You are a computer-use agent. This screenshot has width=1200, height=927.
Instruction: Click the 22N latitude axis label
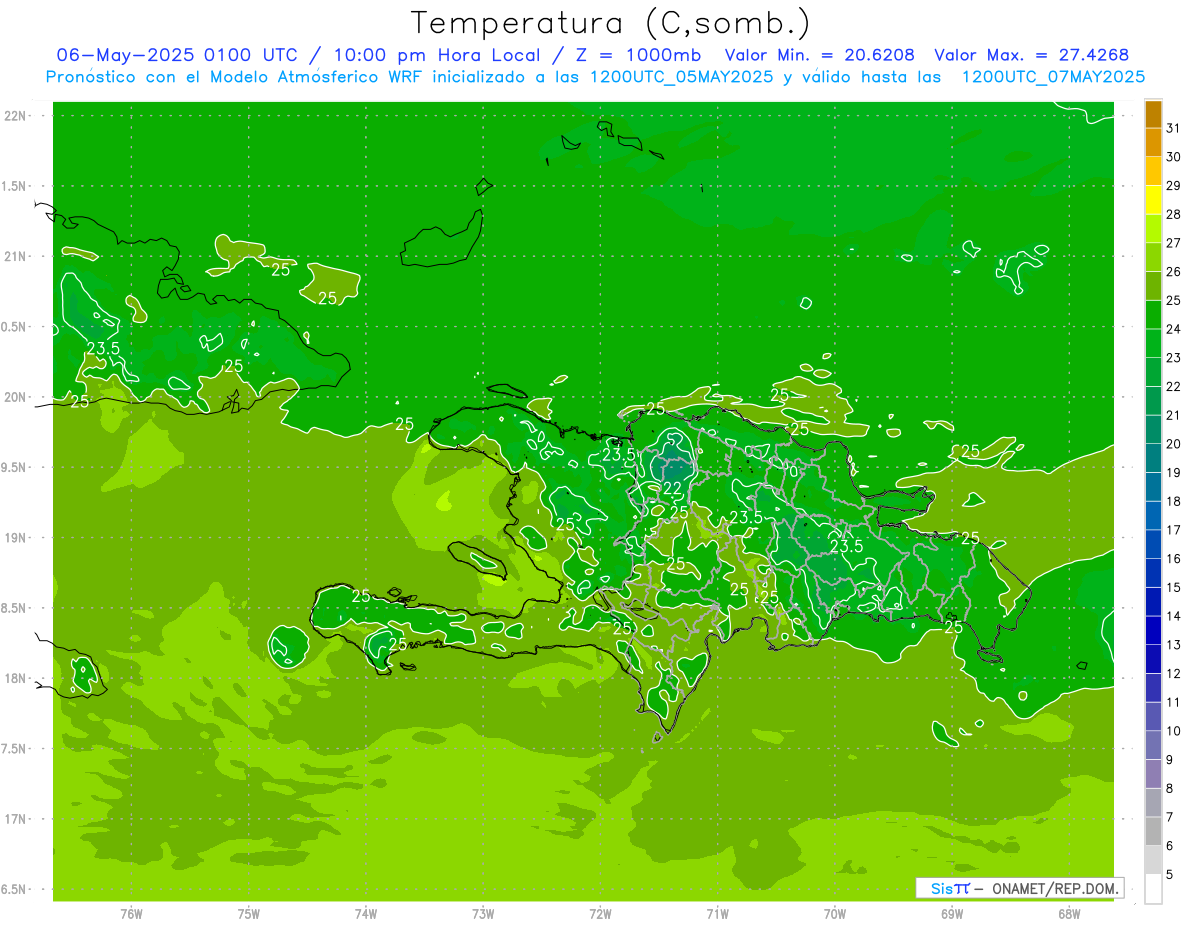pyautogui.click(x=17, y=116)
